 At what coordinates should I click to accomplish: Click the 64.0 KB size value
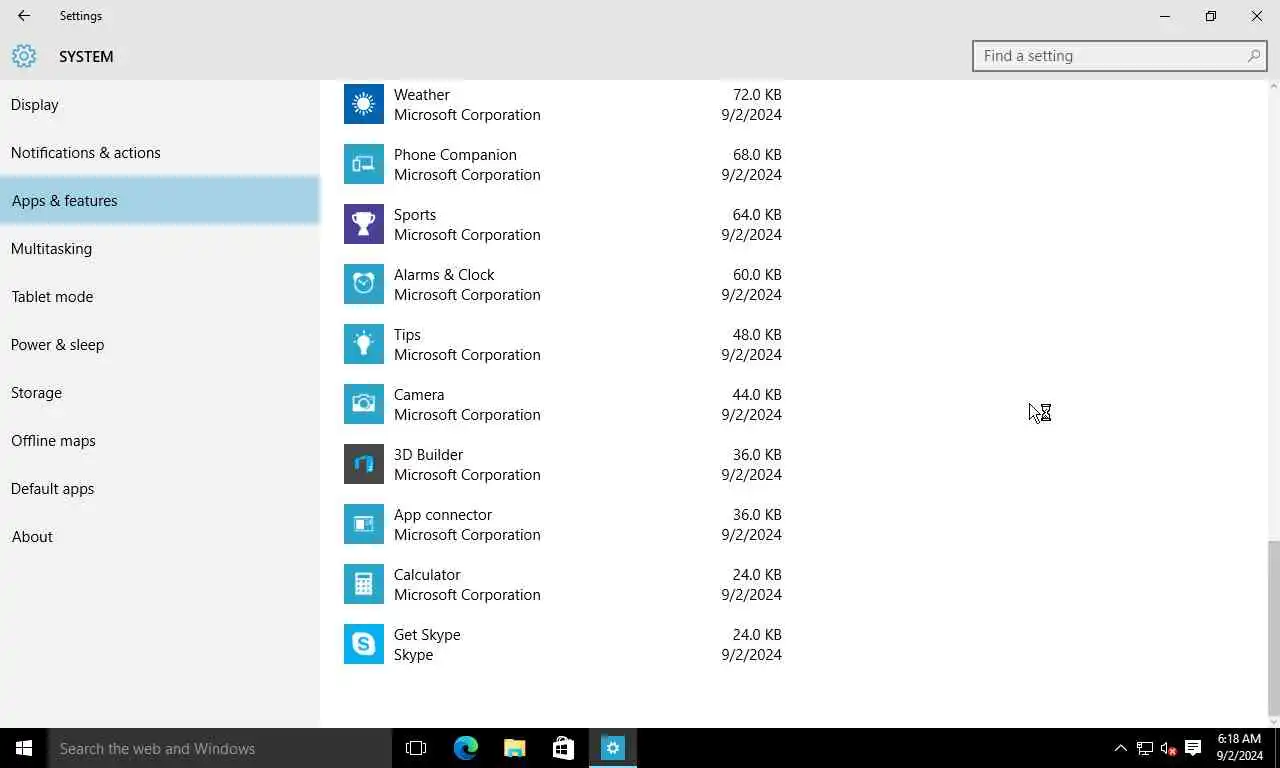pos(757,215)
